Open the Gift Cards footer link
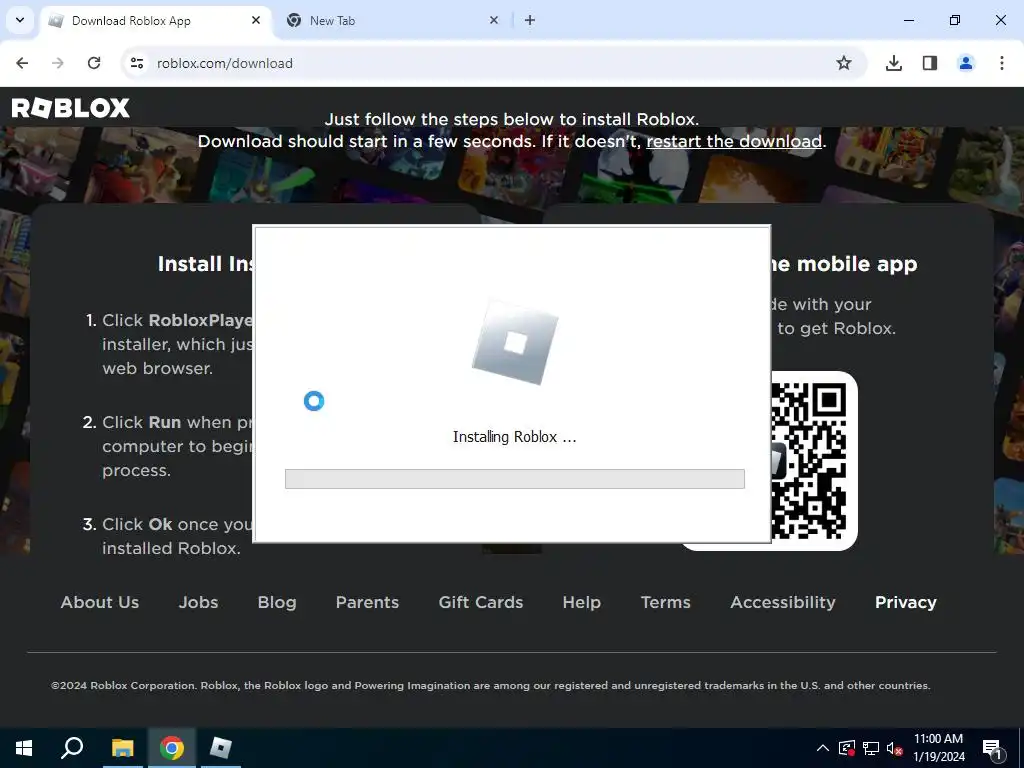The width and height of the screenshot is (1024, 768). [x=481, y=602]
